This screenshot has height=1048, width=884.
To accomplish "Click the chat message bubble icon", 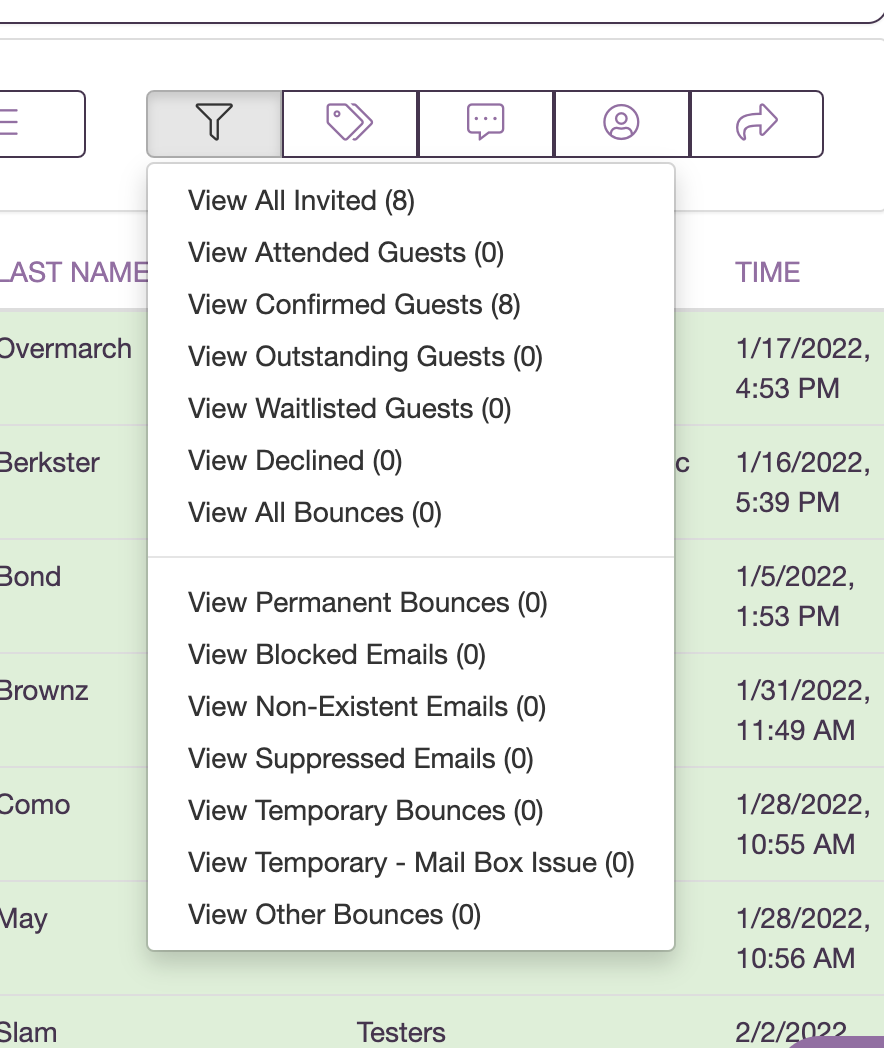I will (x=486, y=123).
